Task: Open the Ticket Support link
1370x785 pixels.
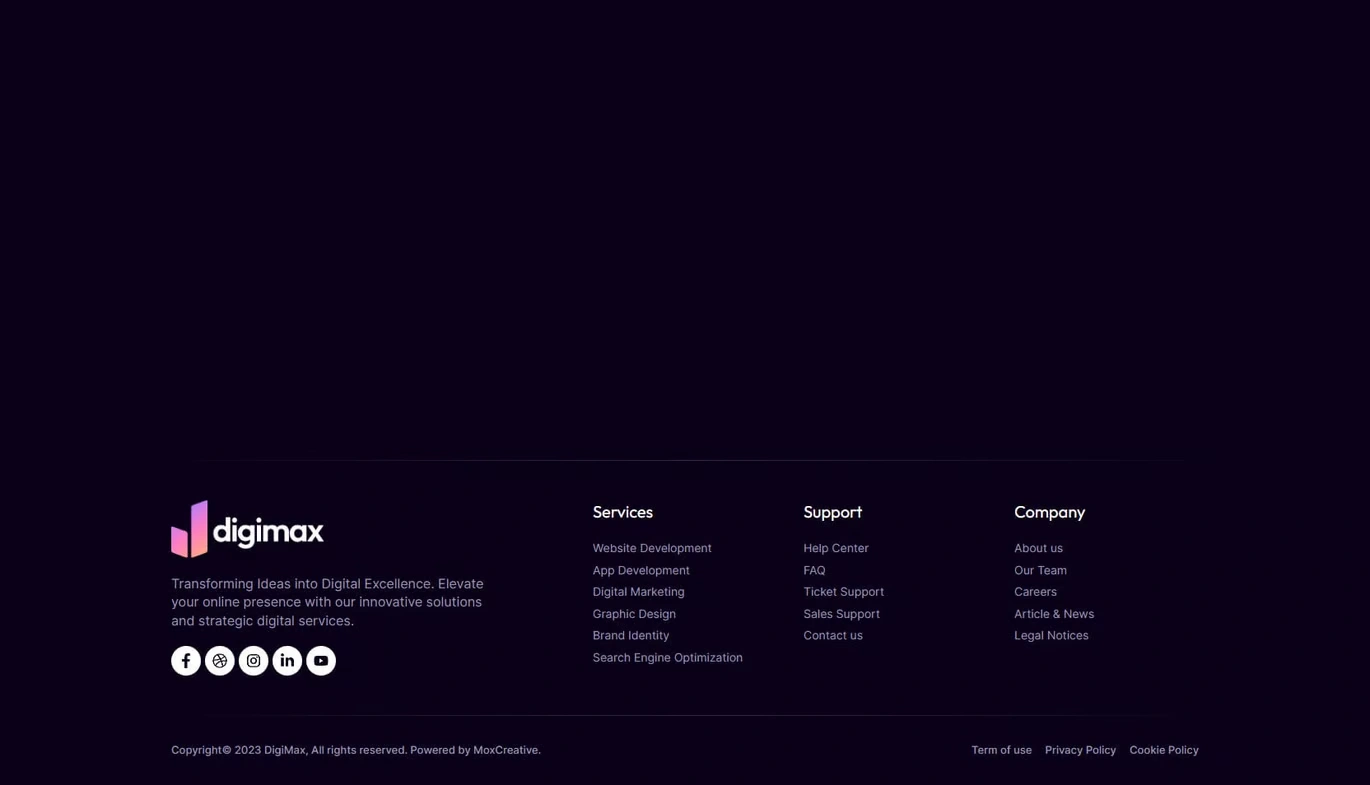Action: click(x=843, y=592)
